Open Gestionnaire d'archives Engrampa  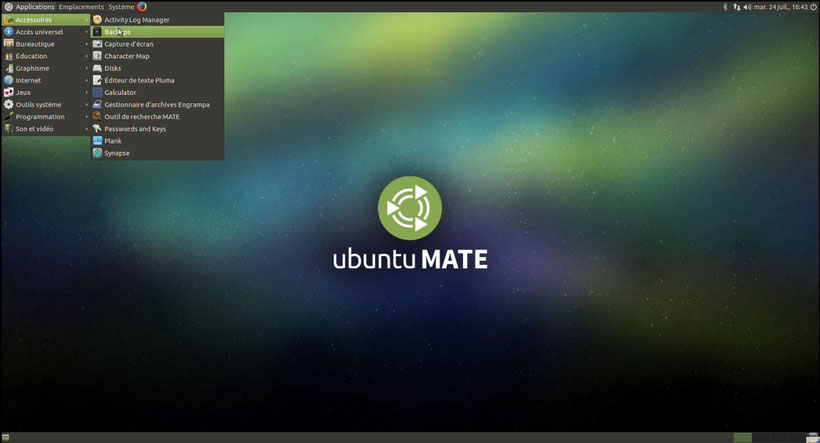coord(157,105)
